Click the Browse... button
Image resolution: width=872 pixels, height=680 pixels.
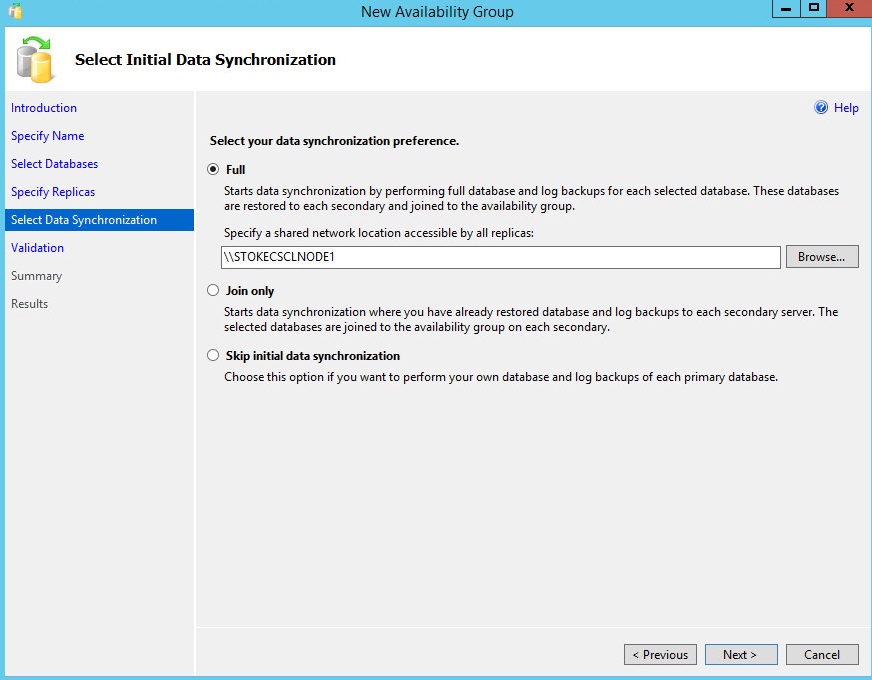(822, 257)
